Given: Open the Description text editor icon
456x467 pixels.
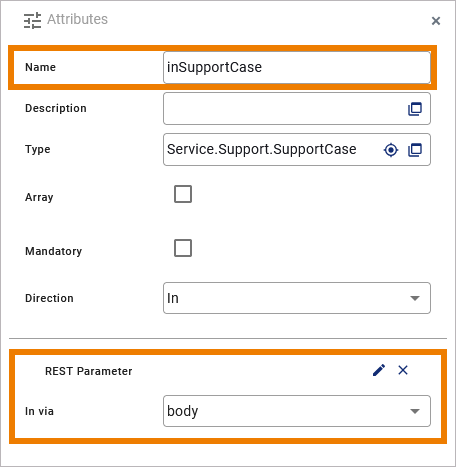Looking at the screenshot, I should click(x=415, y=109).
